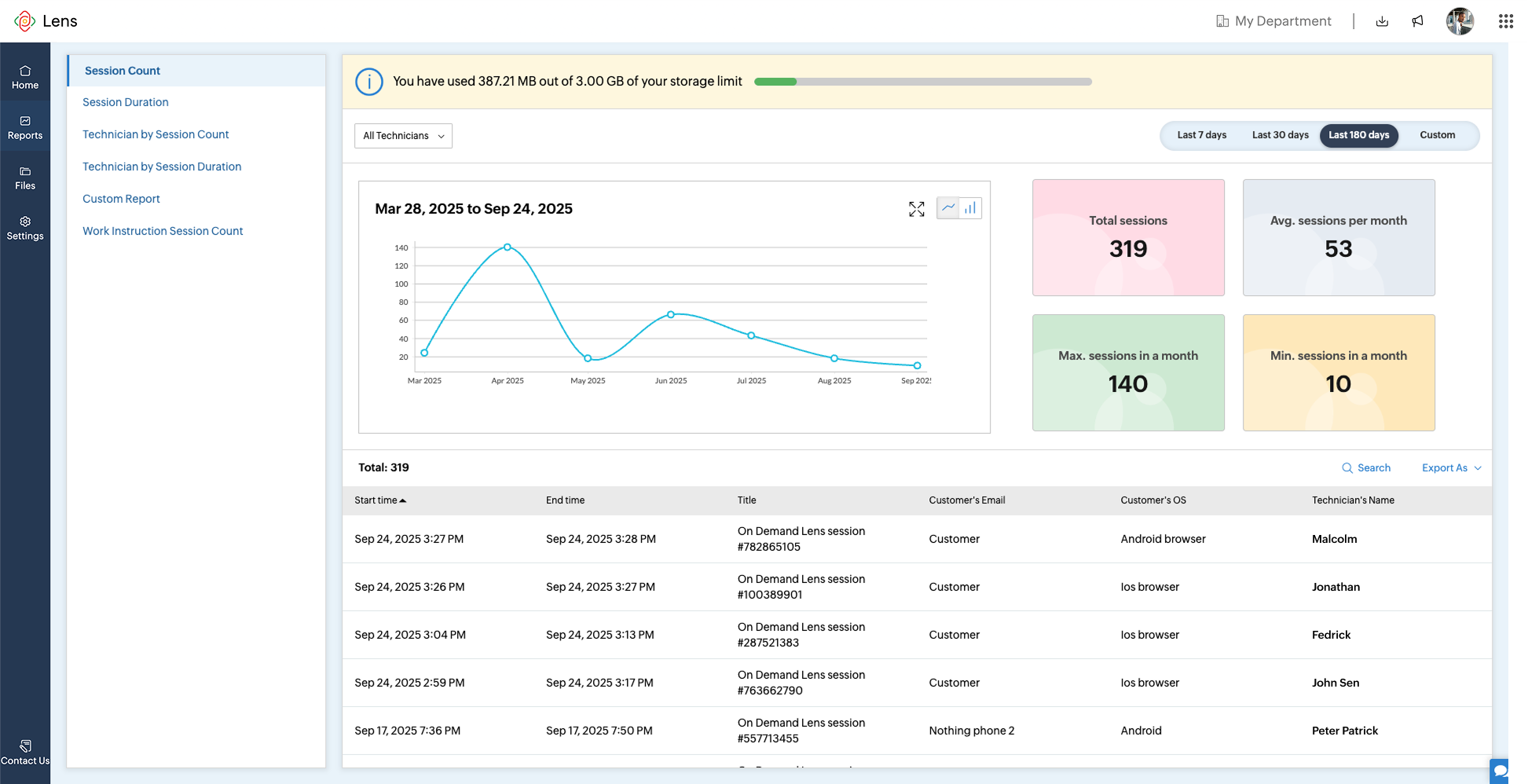Click the Lens logo icon
Viewport: 1528px width, 784px height.
click(25, 21)
